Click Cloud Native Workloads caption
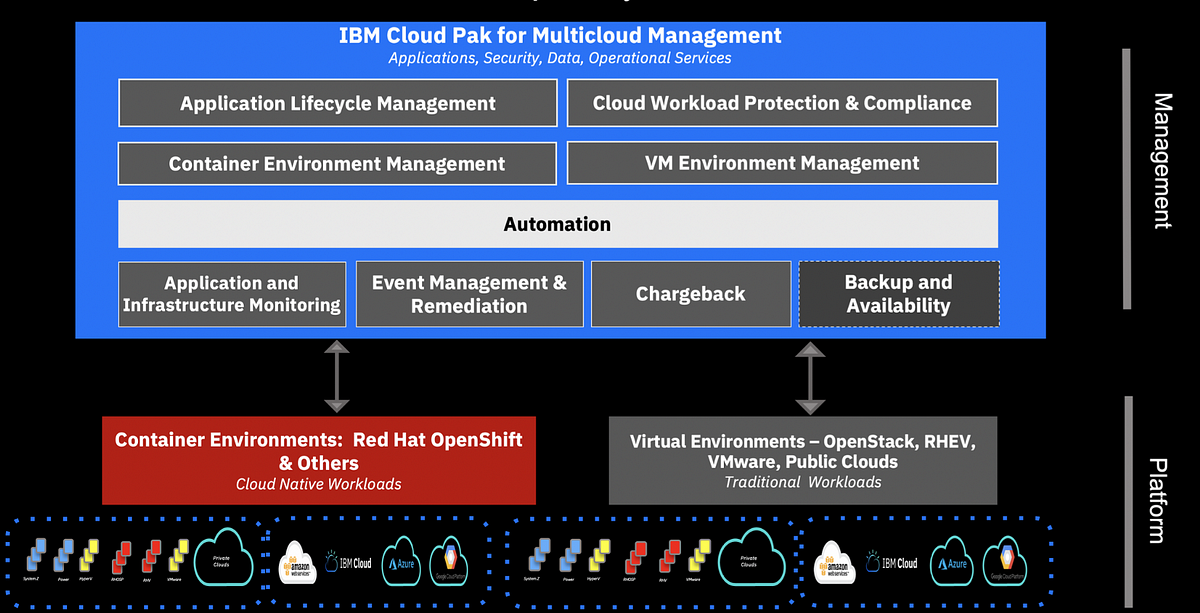 pyautogui.click(x=319, y=484)
